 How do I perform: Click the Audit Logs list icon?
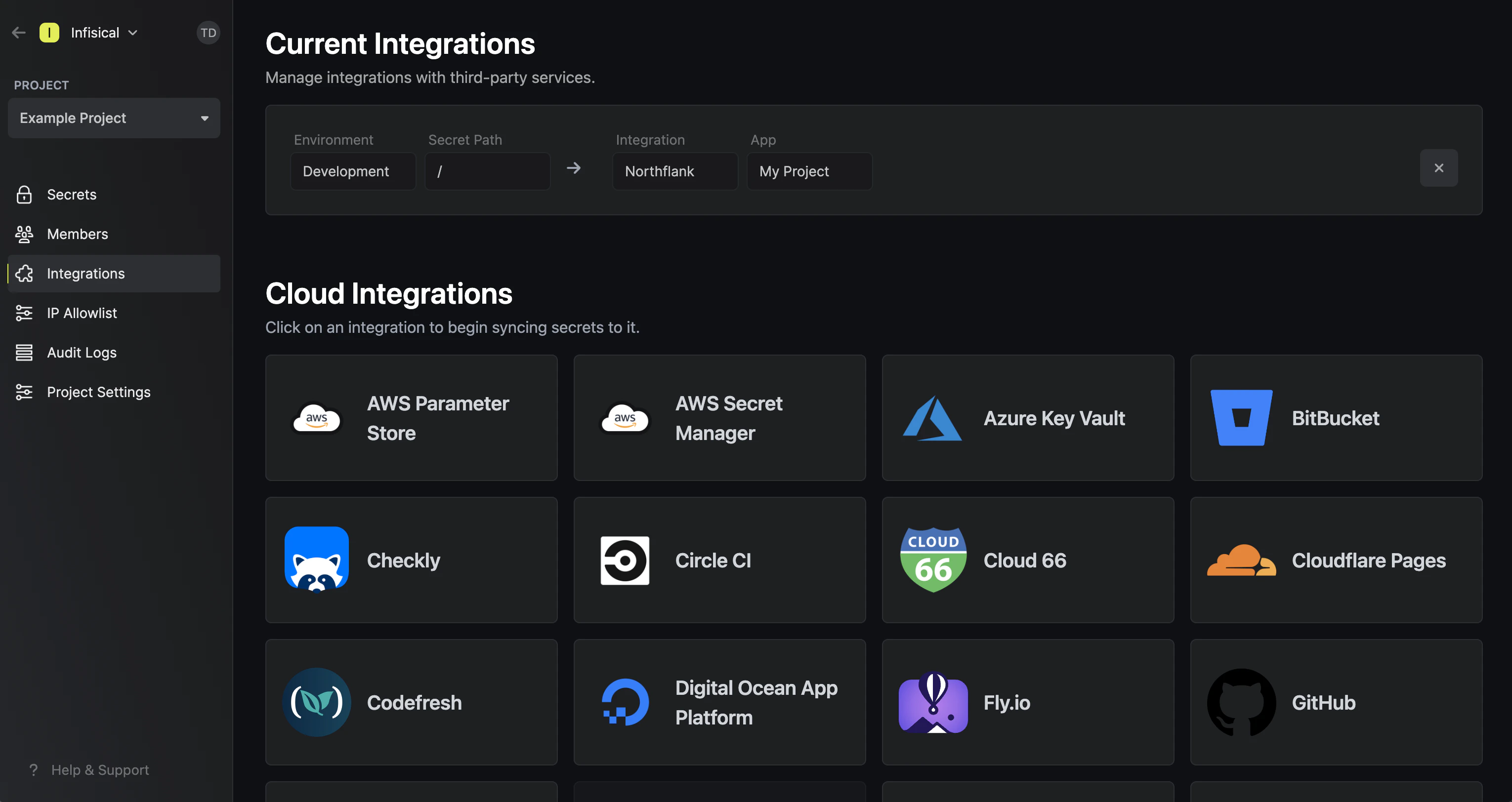(24, 353)
